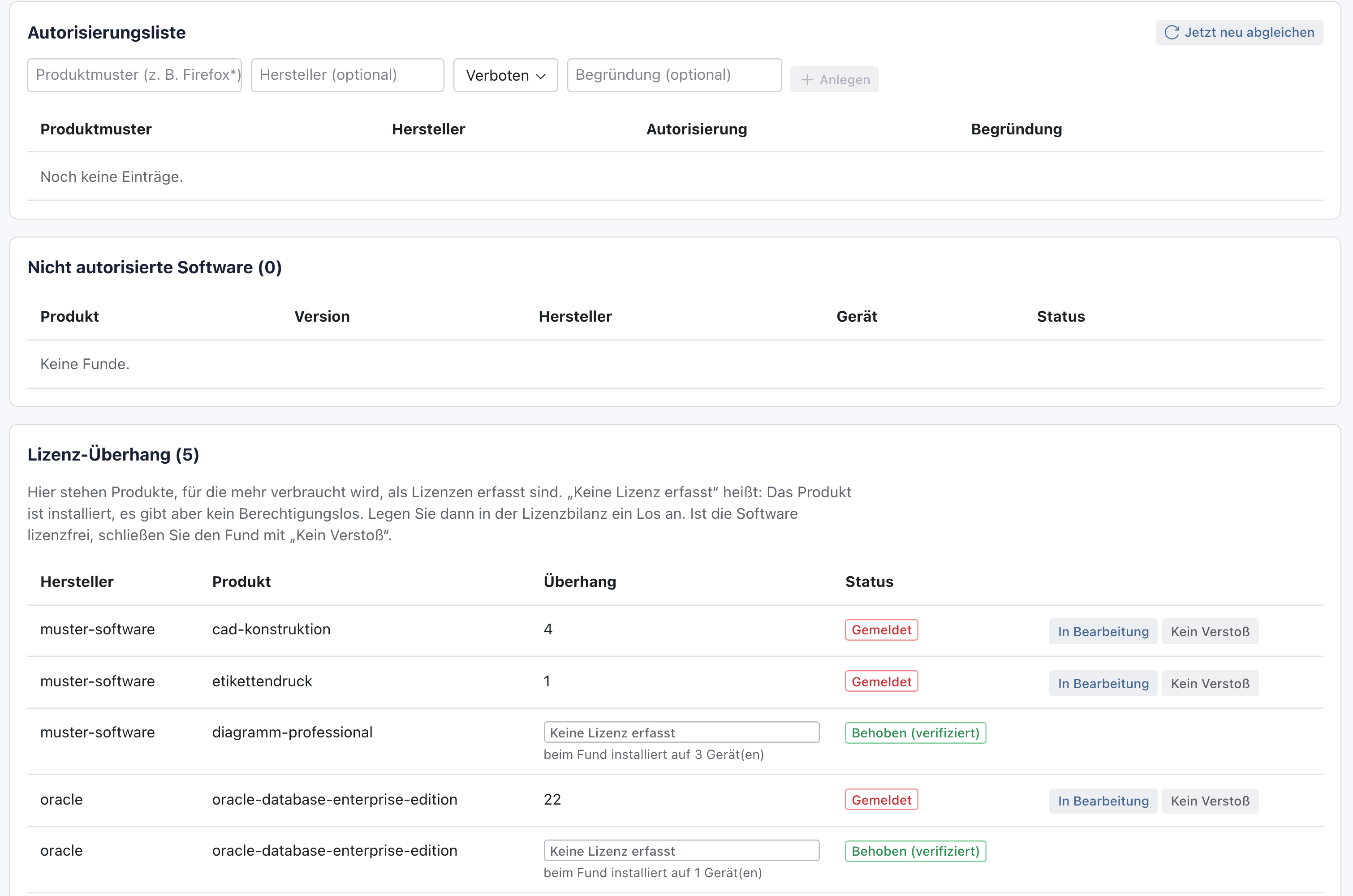This screenshot has width=1353, height=896.
Task: Click Gemeldet status badge for cad-konstruktion
Action: pyautogui.click(x=881, y=630)
